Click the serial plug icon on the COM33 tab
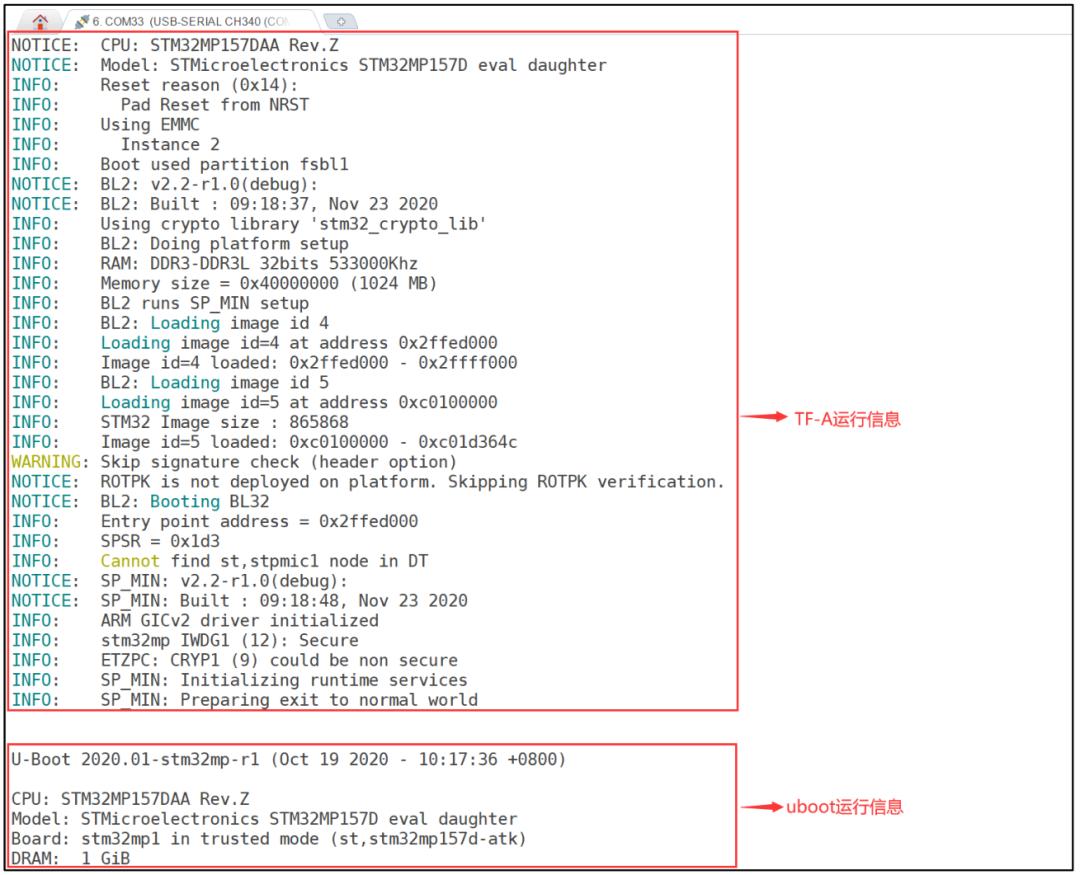The height and width of the screenshot is (875, 1080). (82, 21)
